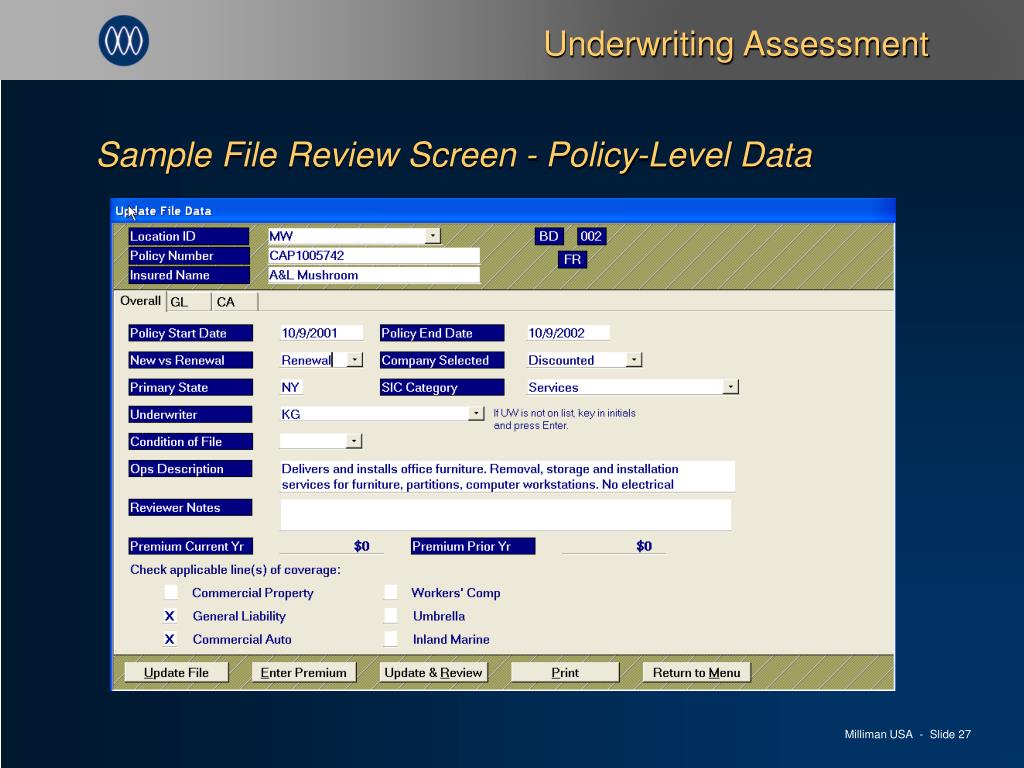Switch to the Overall tab

pyautogui.click(x=140, y=301)
